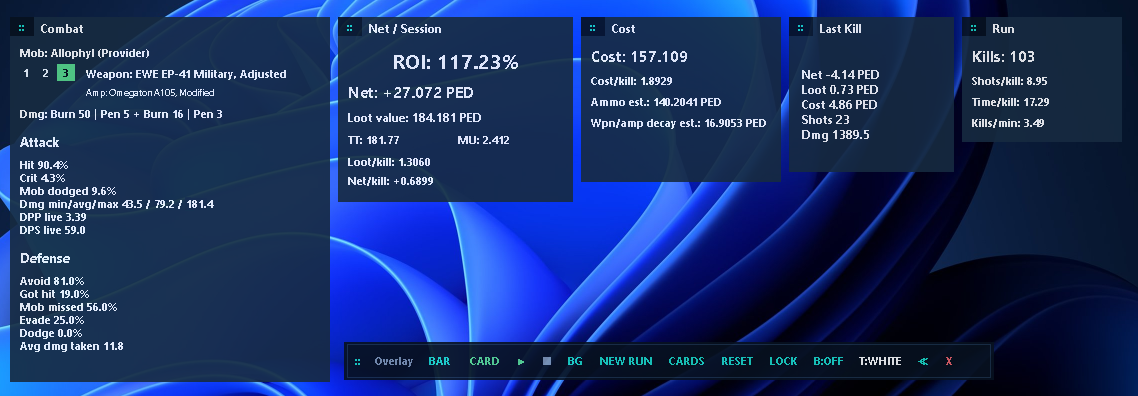Start tracking with the green play icon
Screen dimensions: 1138x396
pyautogui.click(x=521, y=361)
